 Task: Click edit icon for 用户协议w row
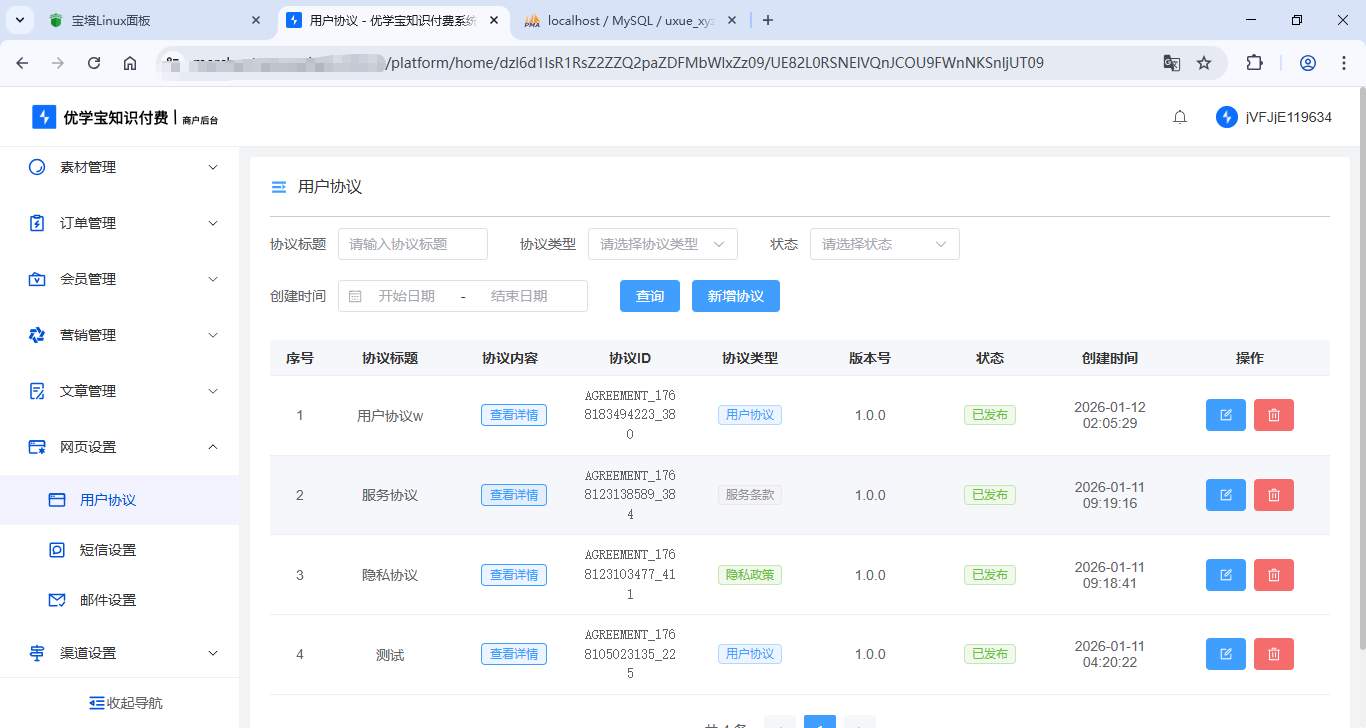click(x=1225, y=415)
